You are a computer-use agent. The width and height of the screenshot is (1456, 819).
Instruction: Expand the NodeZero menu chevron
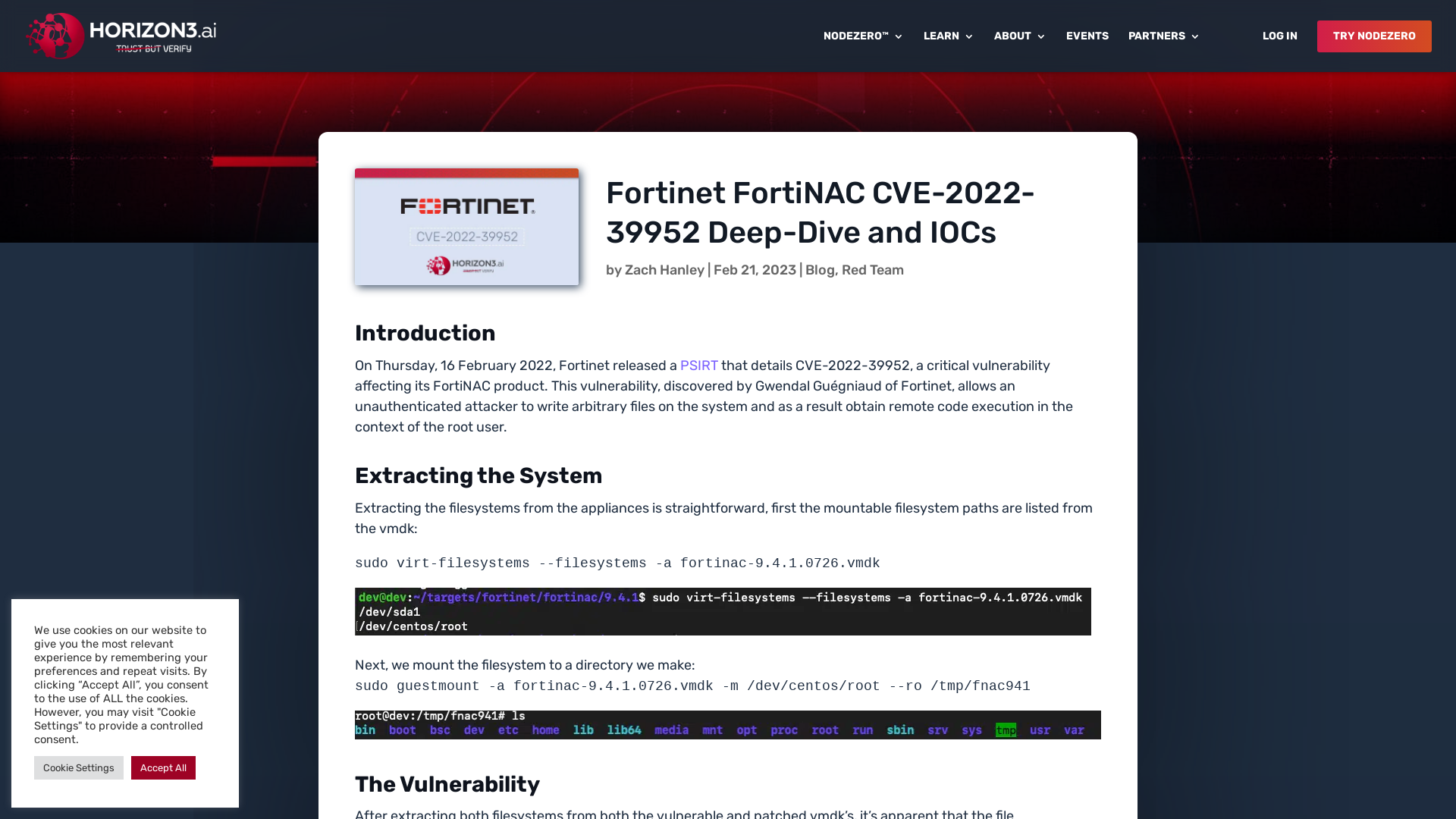[899, 36]
